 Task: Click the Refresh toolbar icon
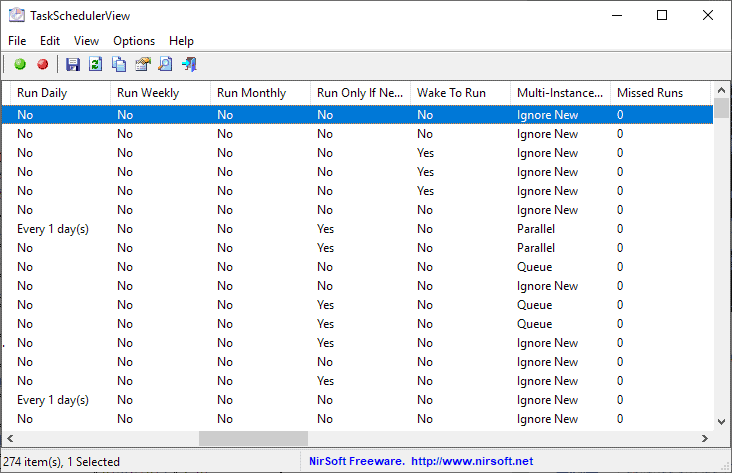tap(96, 64)
